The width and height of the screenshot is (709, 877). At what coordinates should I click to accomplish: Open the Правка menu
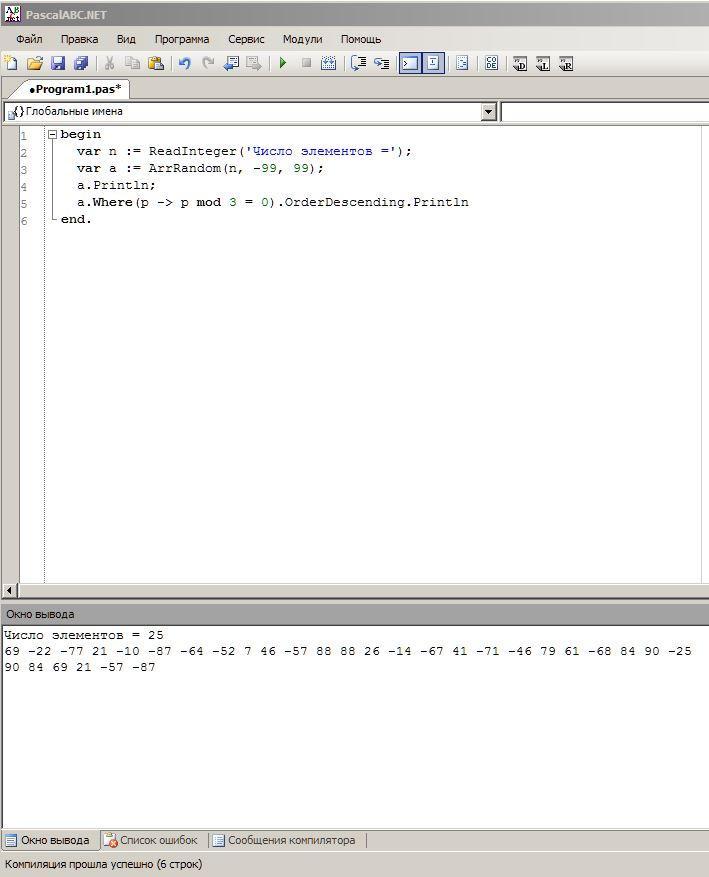[x=79, y=39]
